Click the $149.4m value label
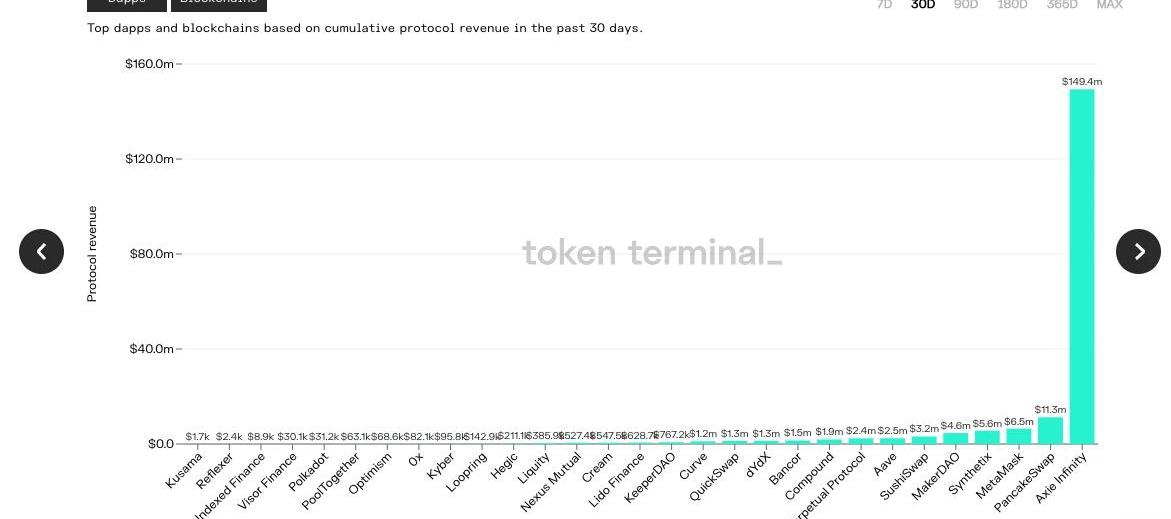1171x519 pixels. pyautogui.click(x=1081, y=81)
